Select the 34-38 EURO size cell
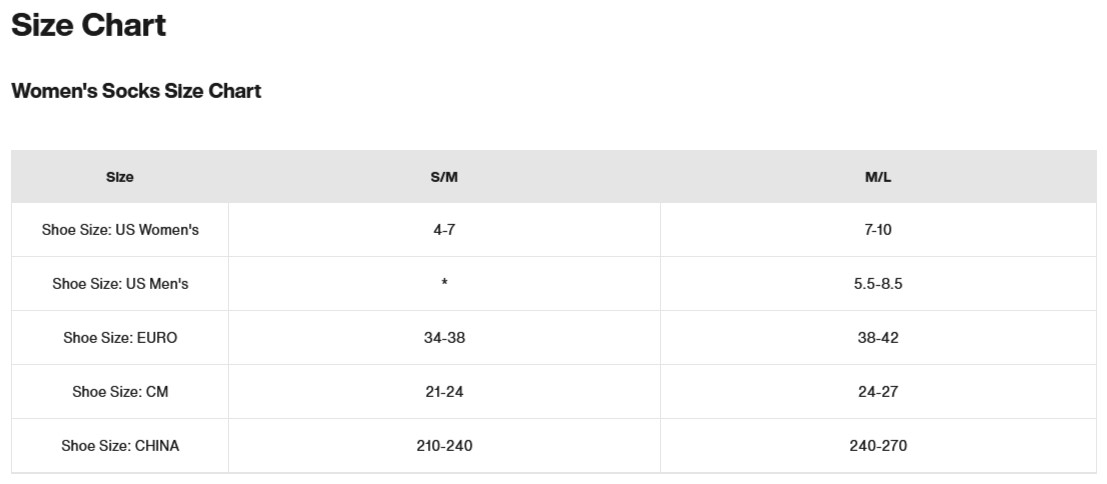Screen dimensions: 1107x484 [x=444, y=338]
